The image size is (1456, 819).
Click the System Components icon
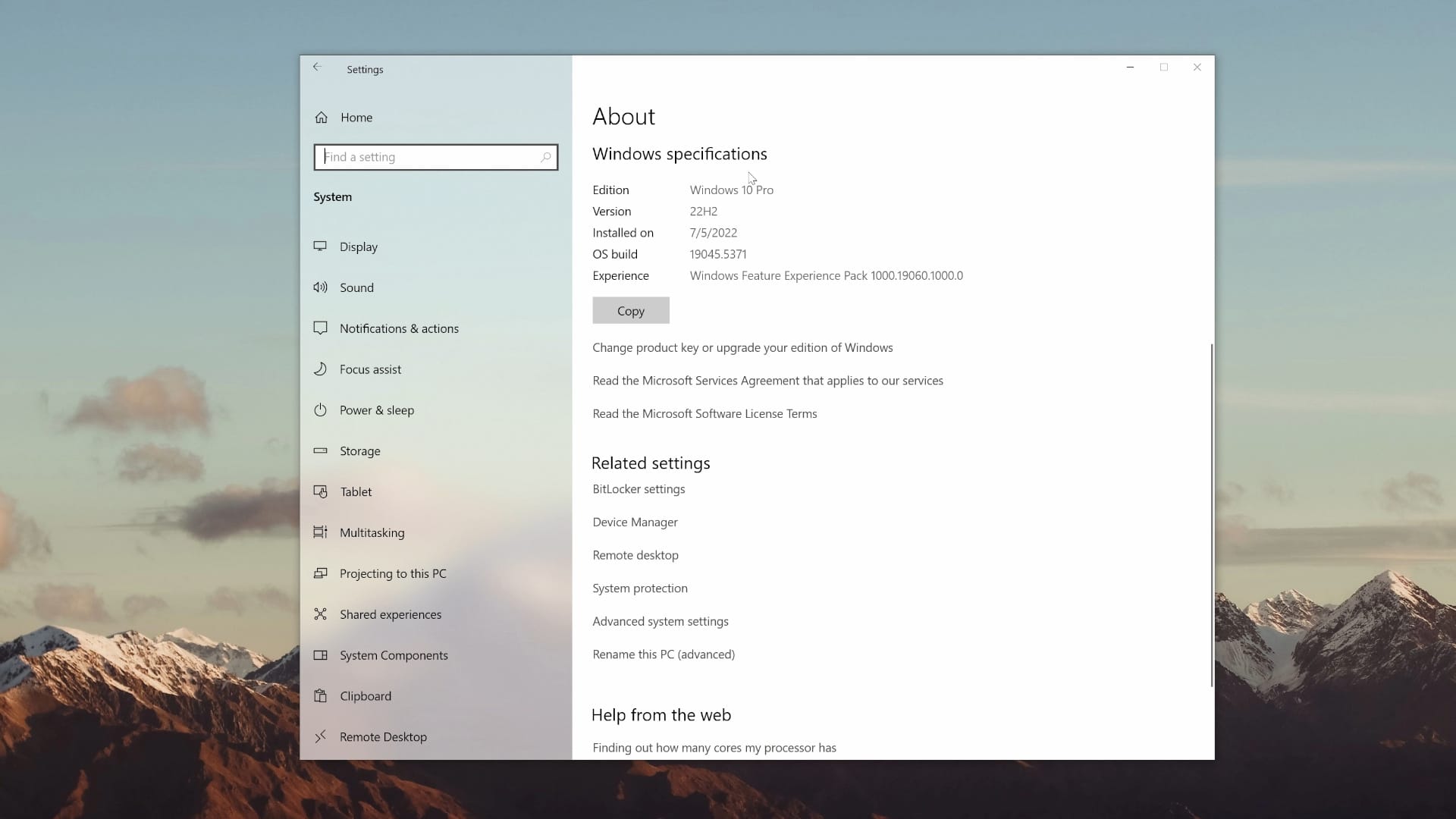click(321, 655)
